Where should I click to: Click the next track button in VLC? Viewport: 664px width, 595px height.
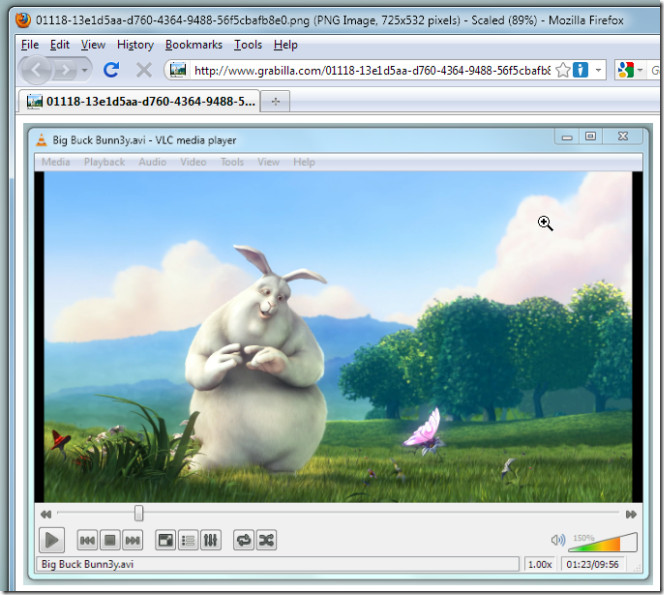pos(133,540)
